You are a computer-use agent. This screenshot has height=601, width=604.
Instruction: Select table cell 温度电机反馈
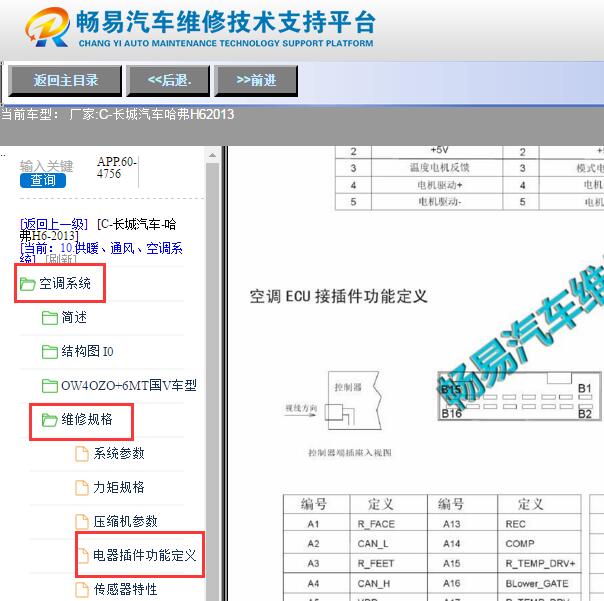437,168
